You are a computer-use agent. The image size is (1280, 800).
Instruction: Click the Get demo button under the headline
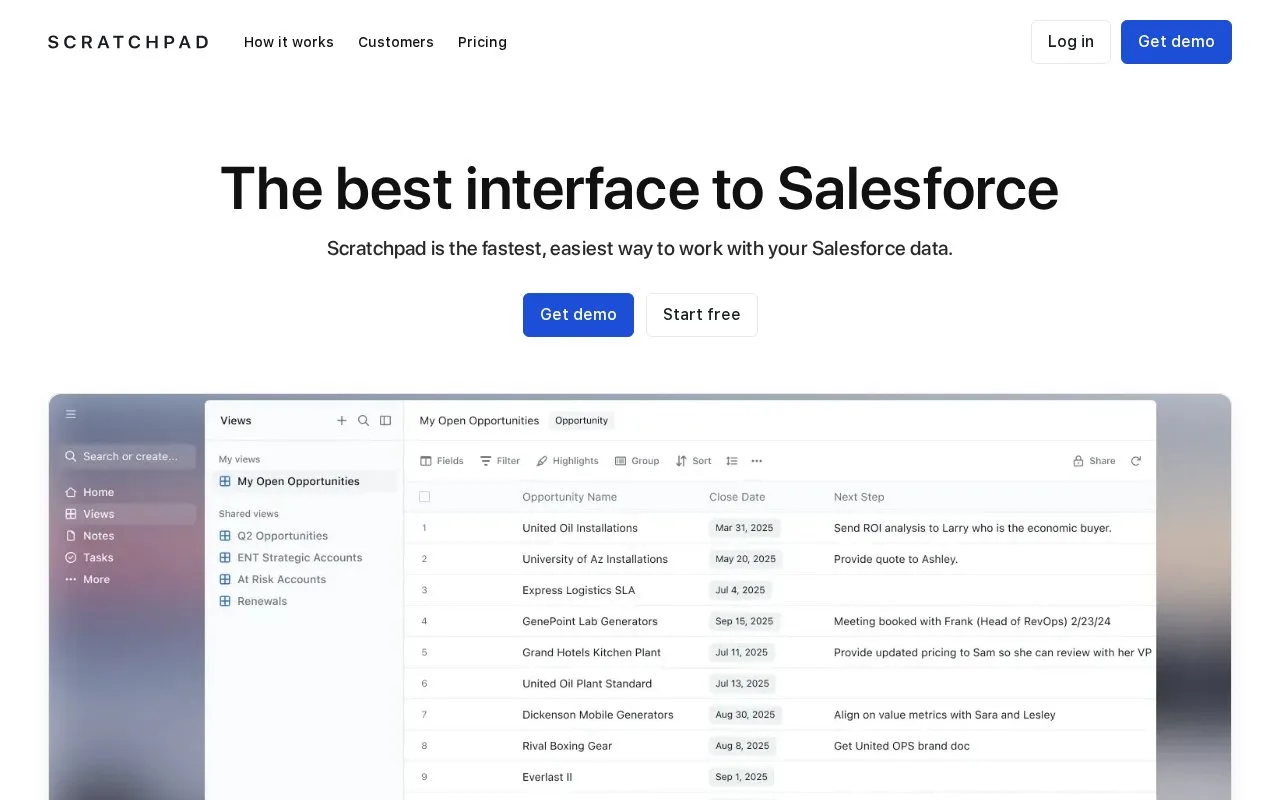(x=578, y=315)
